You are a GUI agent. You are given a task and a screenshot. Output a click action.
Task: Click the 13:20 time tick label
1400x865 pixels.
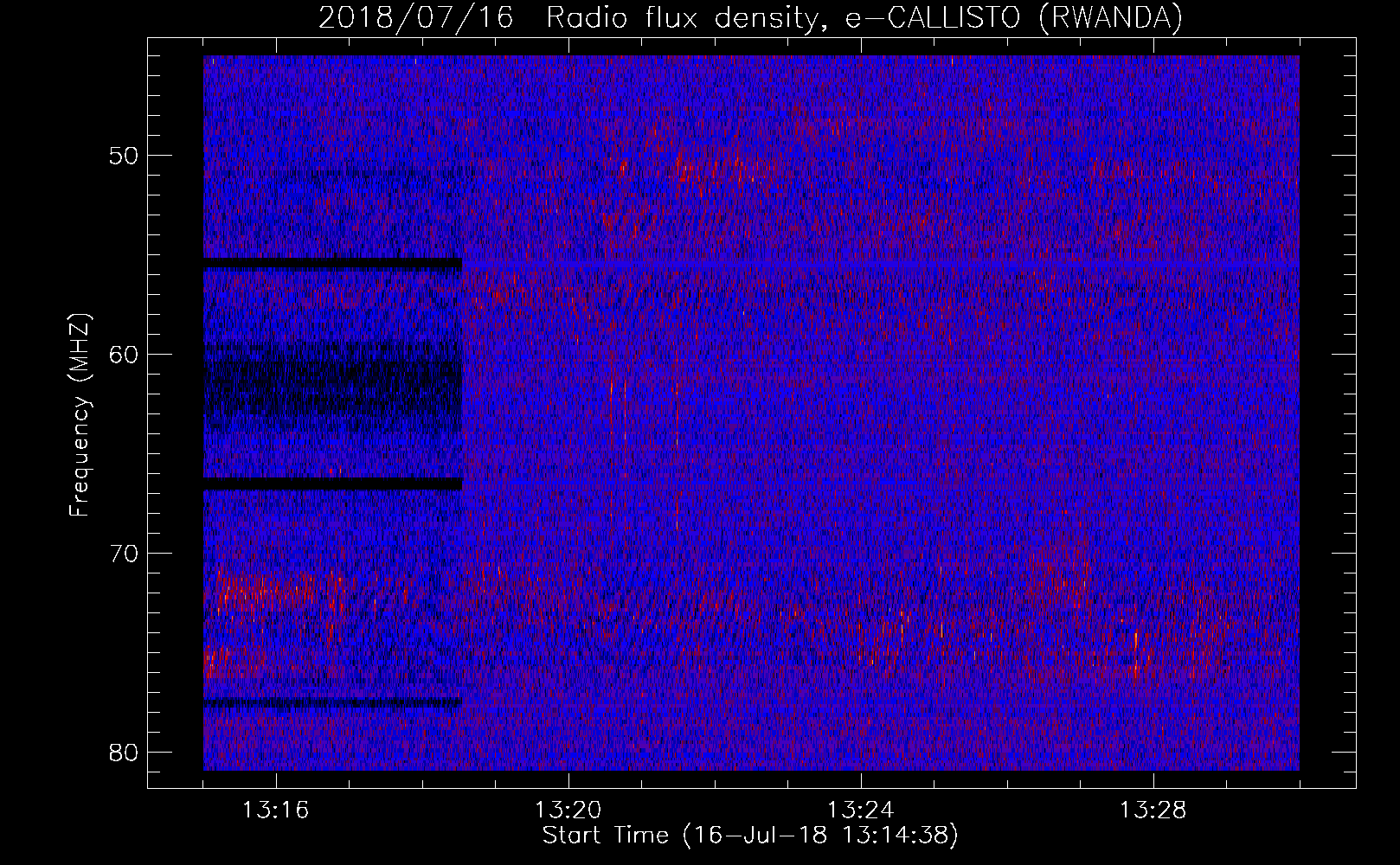(x=568, y=811)
